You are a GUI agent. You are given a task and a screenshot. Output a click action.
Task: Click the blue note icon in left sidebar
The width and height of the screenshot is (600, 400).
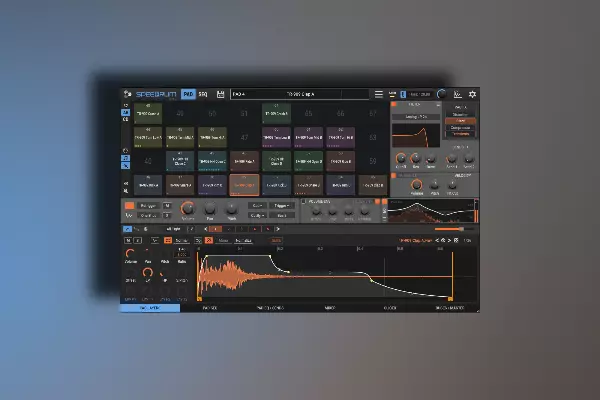click(x=126, y=158)
